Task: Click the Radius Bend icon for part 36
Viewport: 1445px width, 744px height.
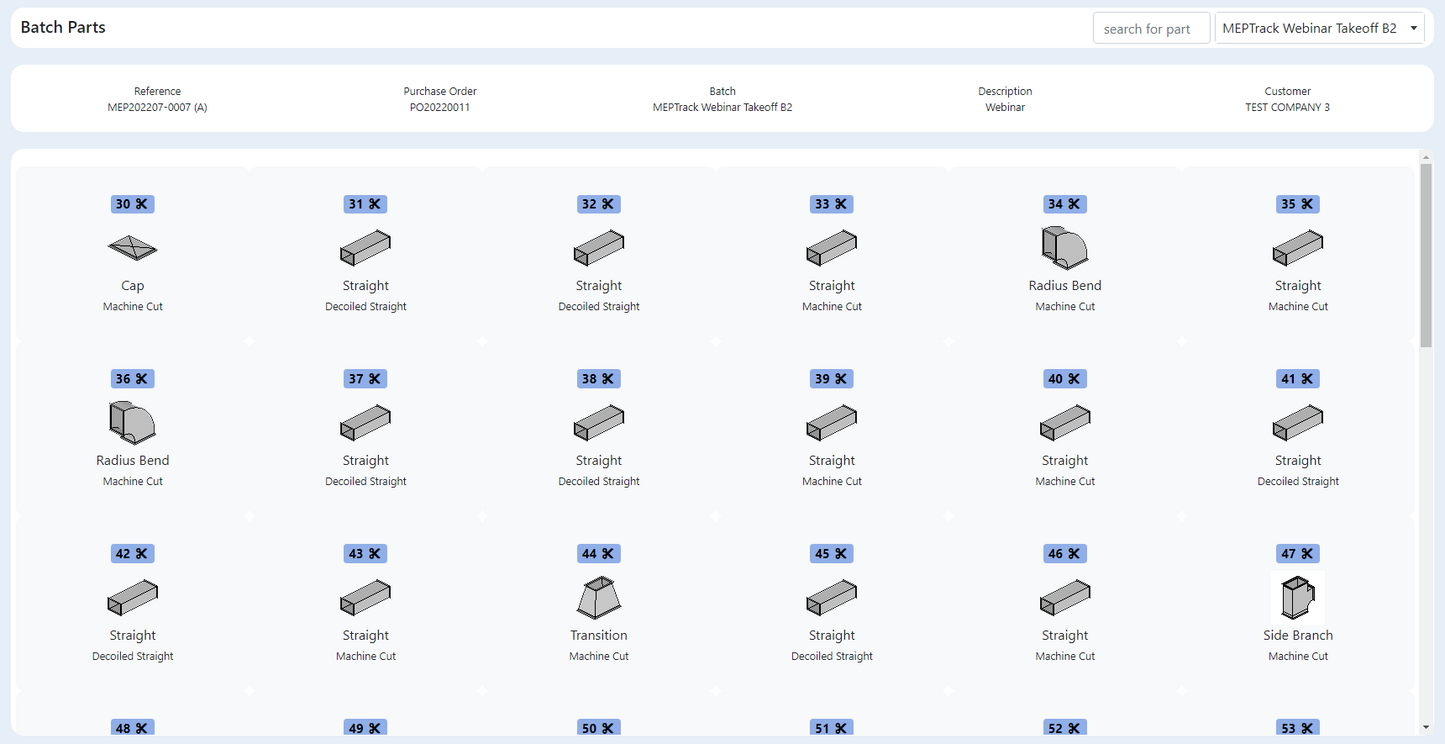Action: pos(132,422)
